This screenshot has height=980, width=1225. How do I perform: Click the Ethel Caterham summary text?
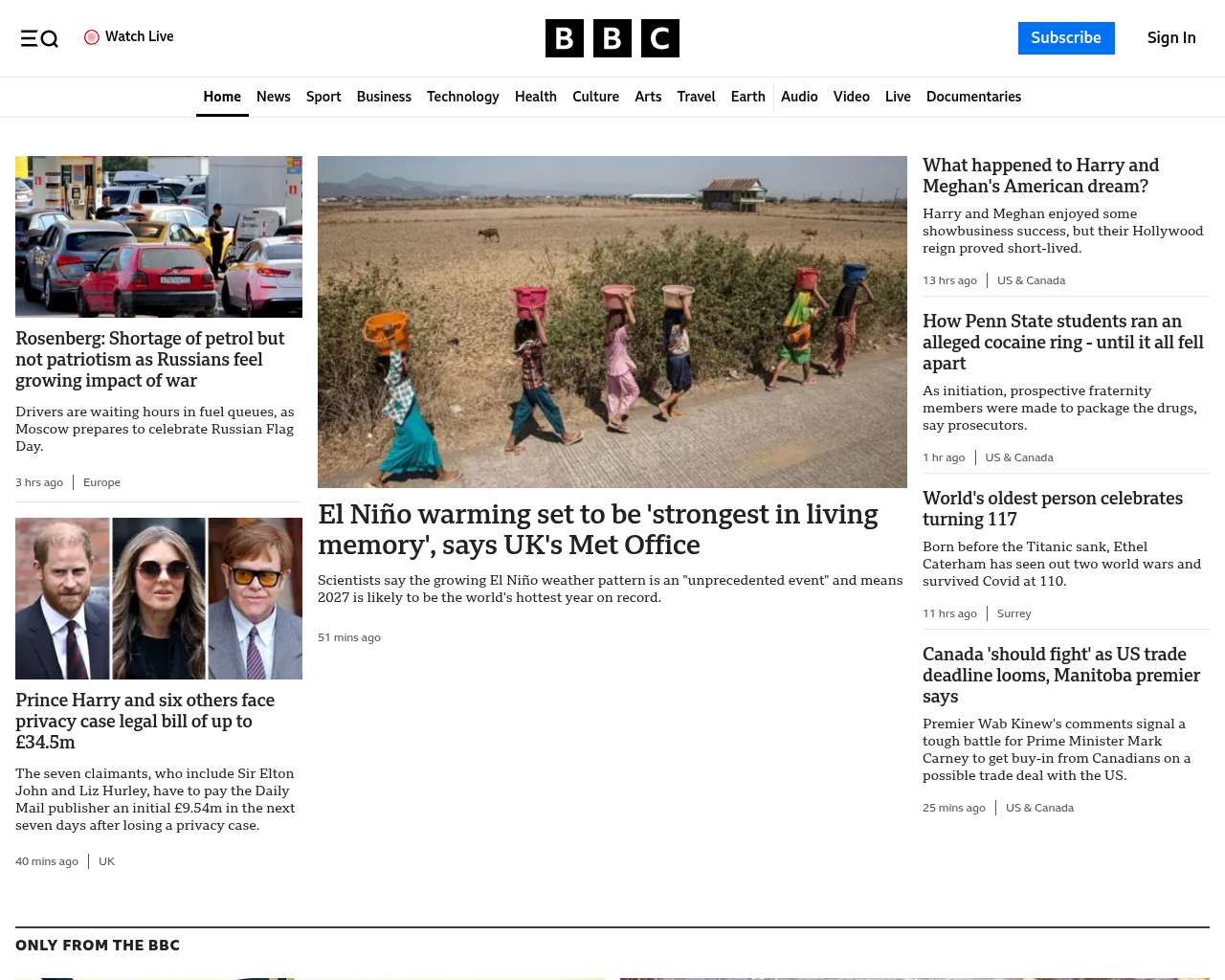click(1062, 564)
